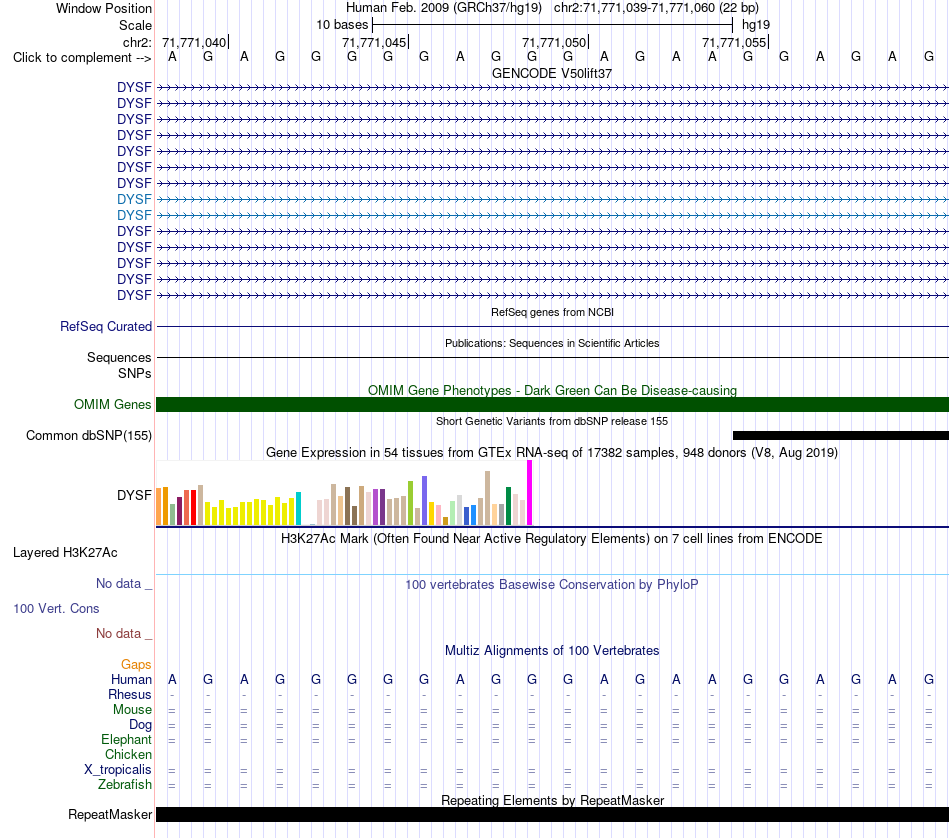Click the tall magenta GTEx expression bar
The height and width of the screenshot is (838, 950).
pos(530,493)
